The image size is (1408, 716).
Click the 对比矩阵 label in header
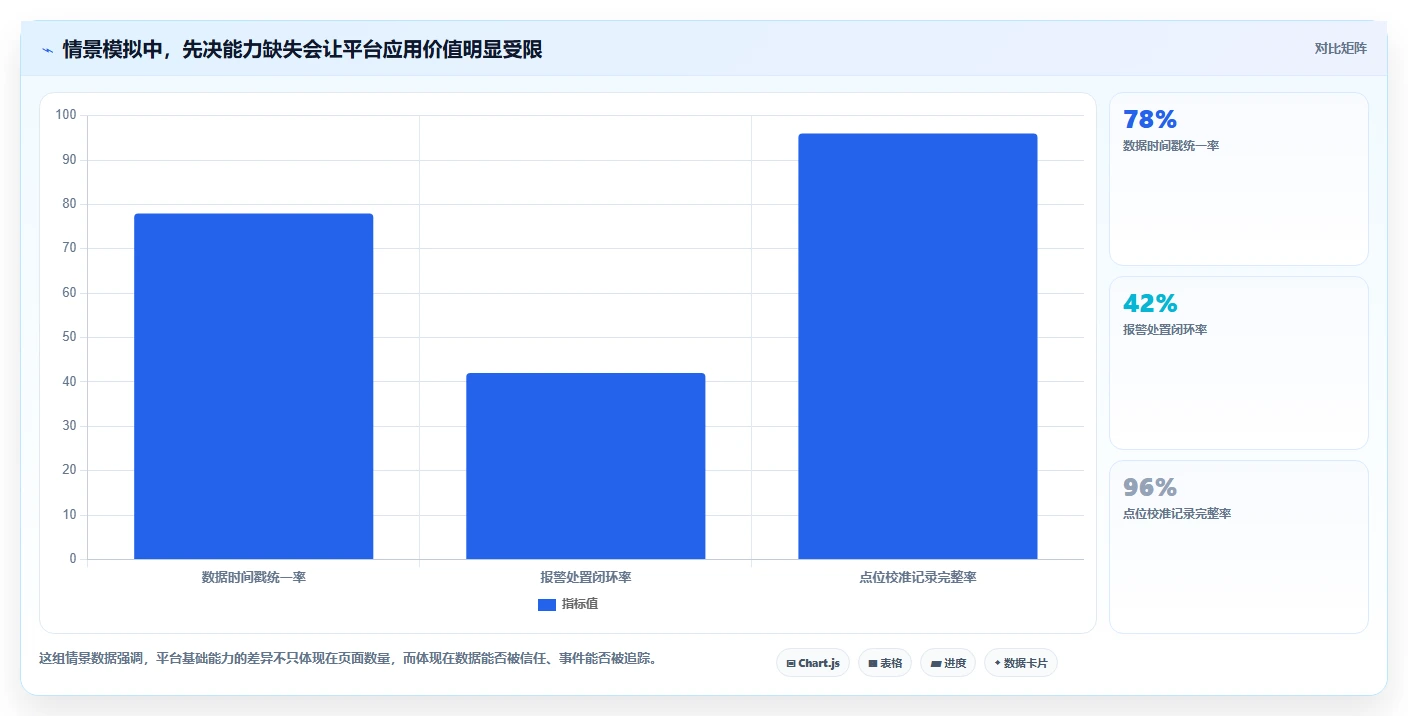[x=1340, y=48]
